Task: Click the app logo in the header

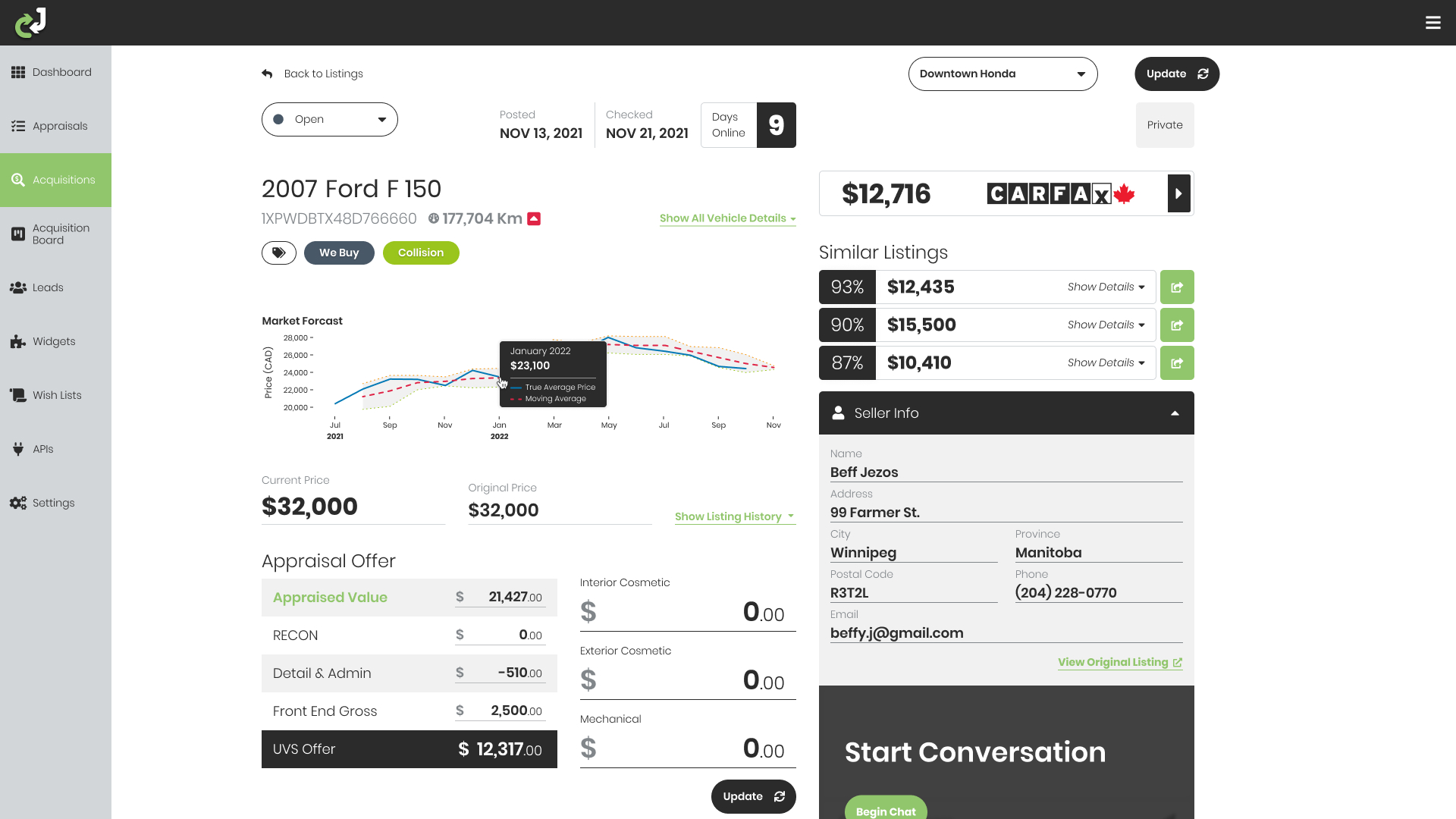Action: tap(30, 23)
